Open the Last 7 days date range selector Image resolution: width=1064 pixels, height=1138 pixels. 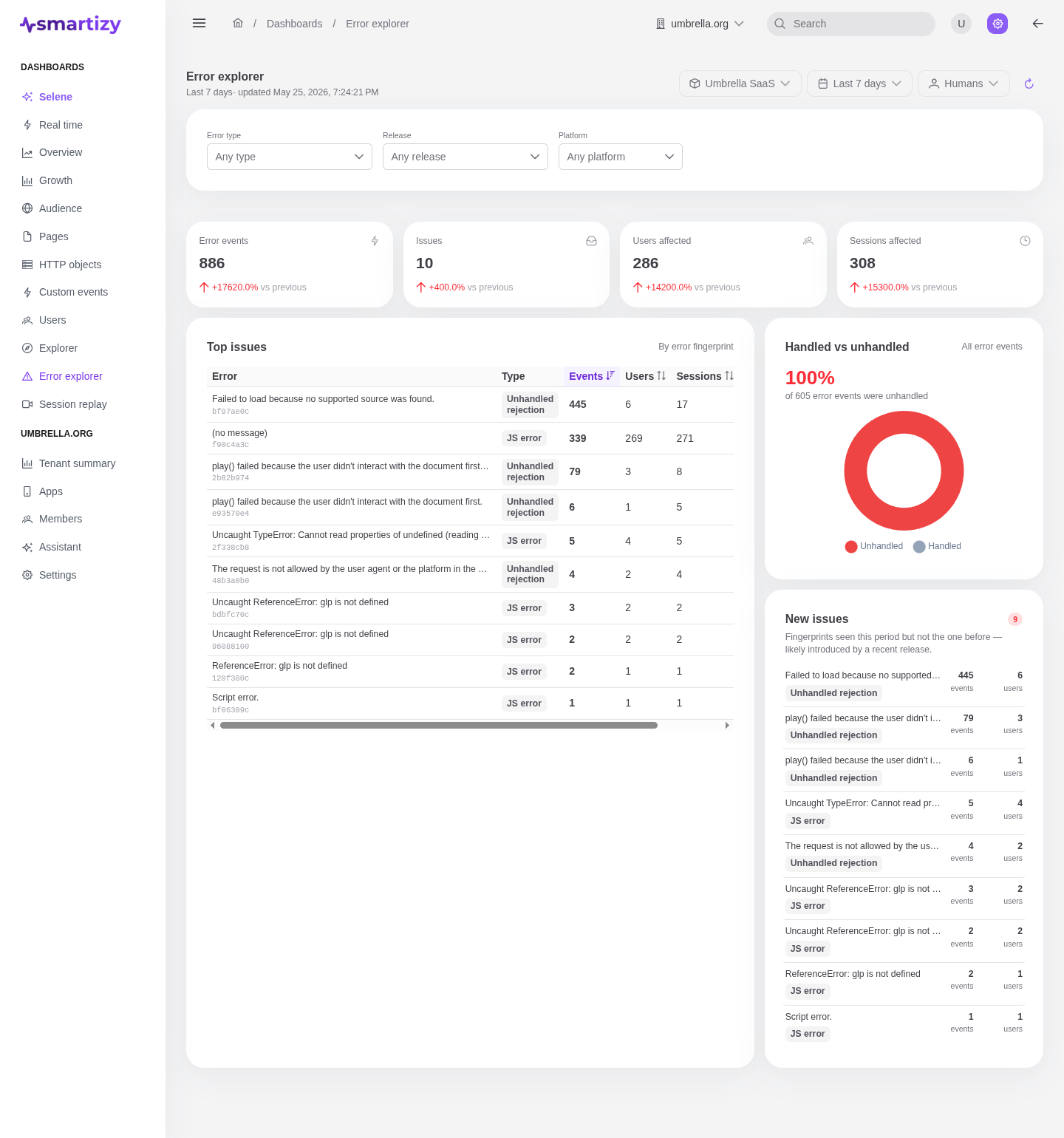[859, 84]
